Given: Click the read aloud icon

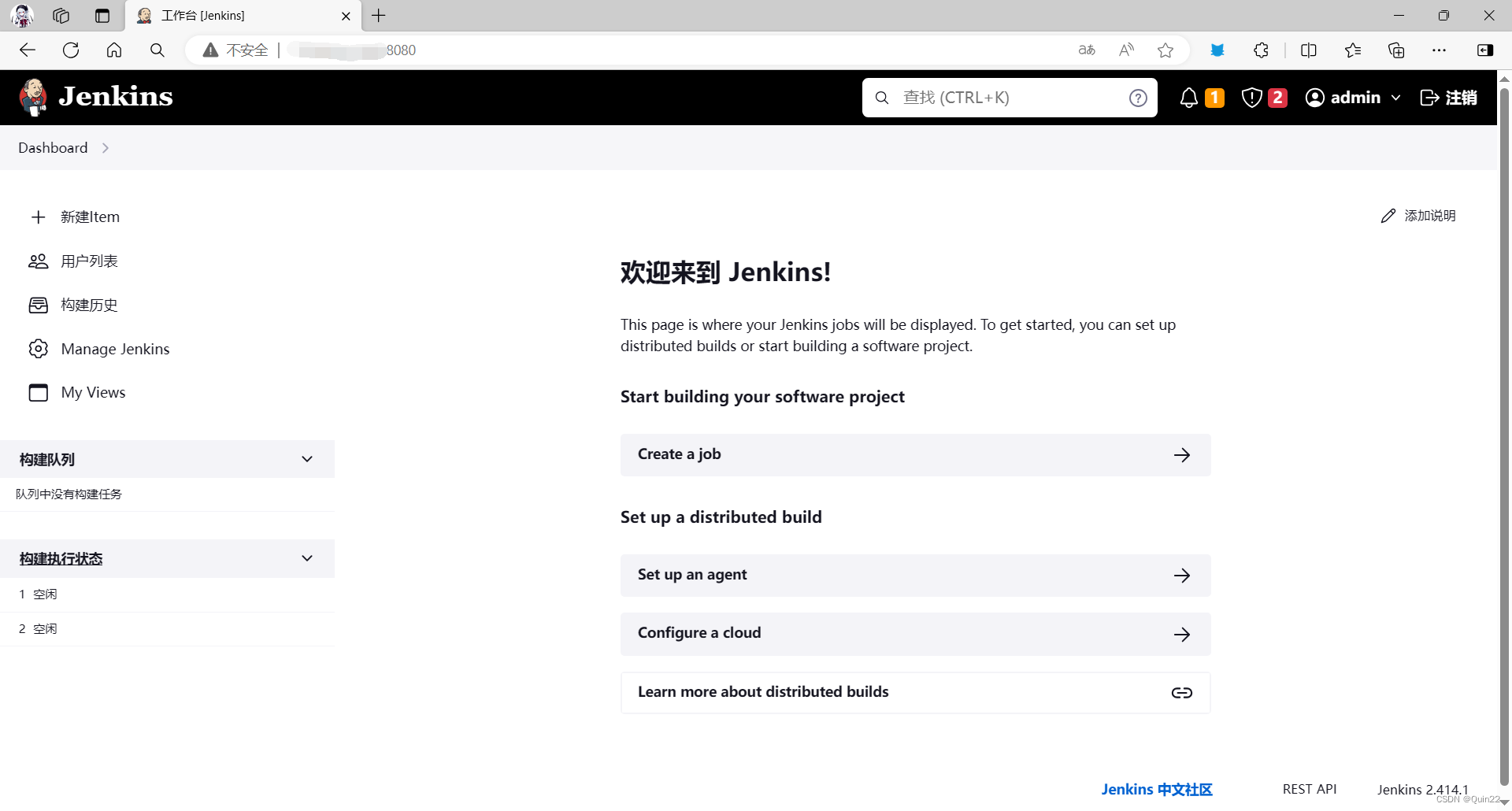Looking at the screenshot, I should (1126, 50).
